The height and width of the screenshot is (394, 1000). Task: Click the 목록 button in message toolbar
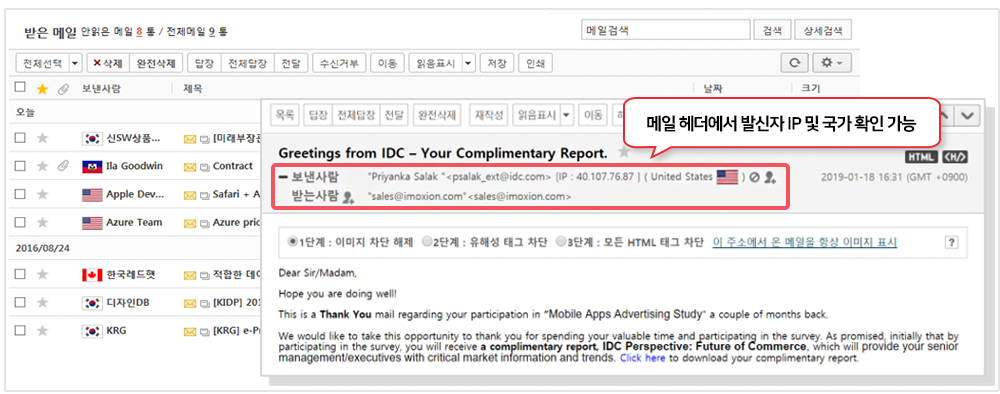[285, 115]
